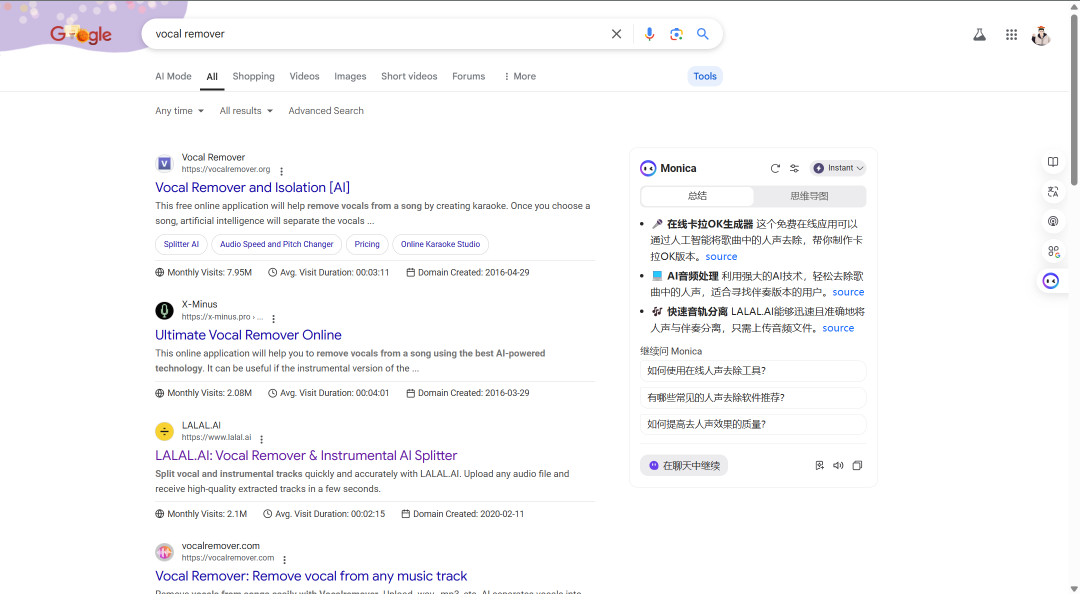Screen dimensions: 1080x594
Task: Clear the search box with X icon
Action: (x=616, y=34)
